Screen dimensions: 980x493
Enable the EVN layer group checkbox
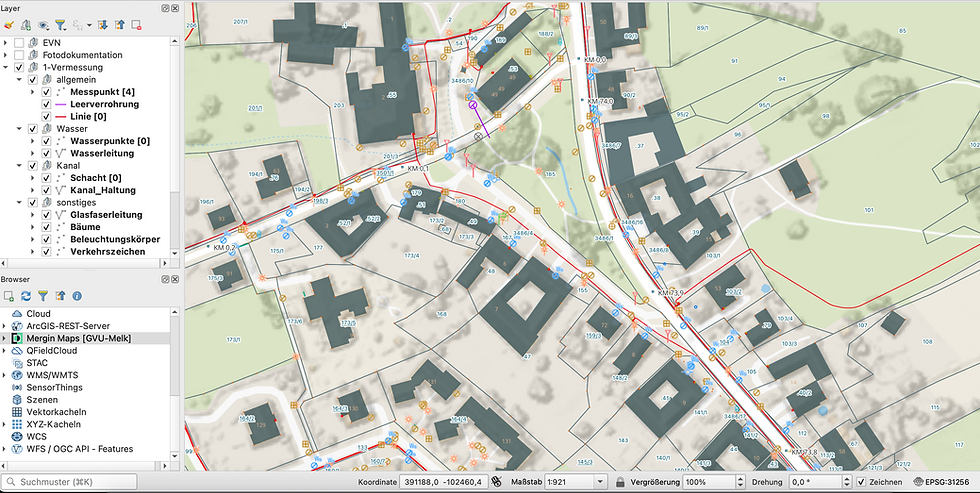coord(19,42)
